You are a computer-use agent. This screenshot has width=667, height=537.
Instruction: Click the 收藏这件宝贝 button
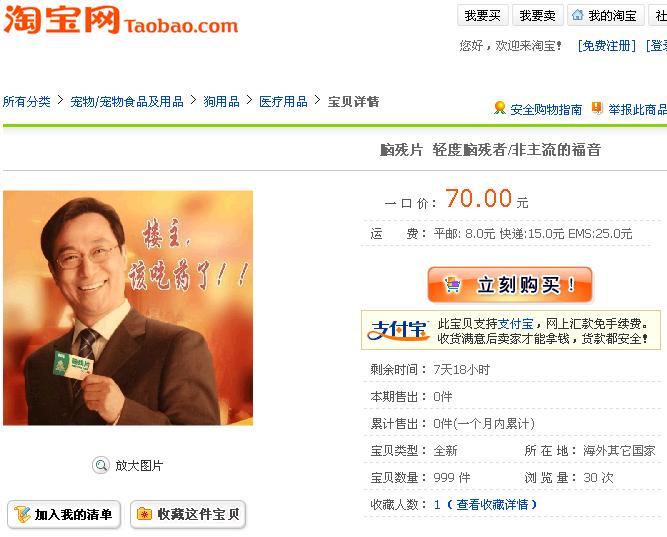(x=188, y=514)
